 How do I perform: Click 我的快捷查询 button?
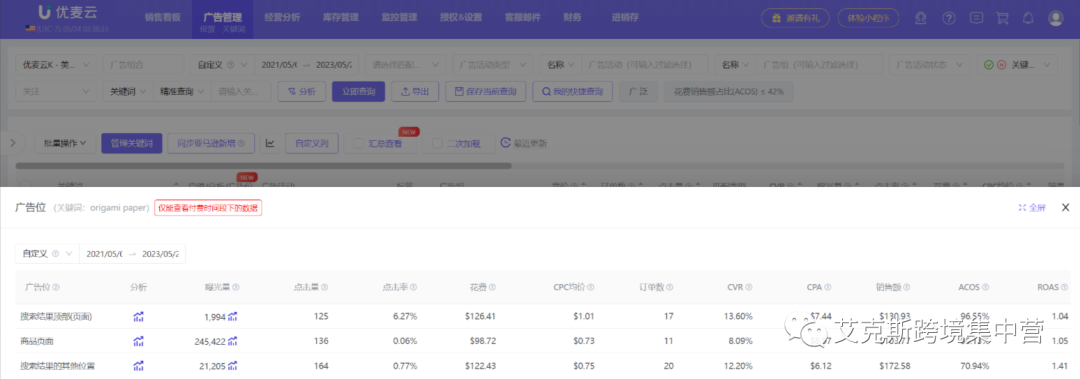click(572, 91)
